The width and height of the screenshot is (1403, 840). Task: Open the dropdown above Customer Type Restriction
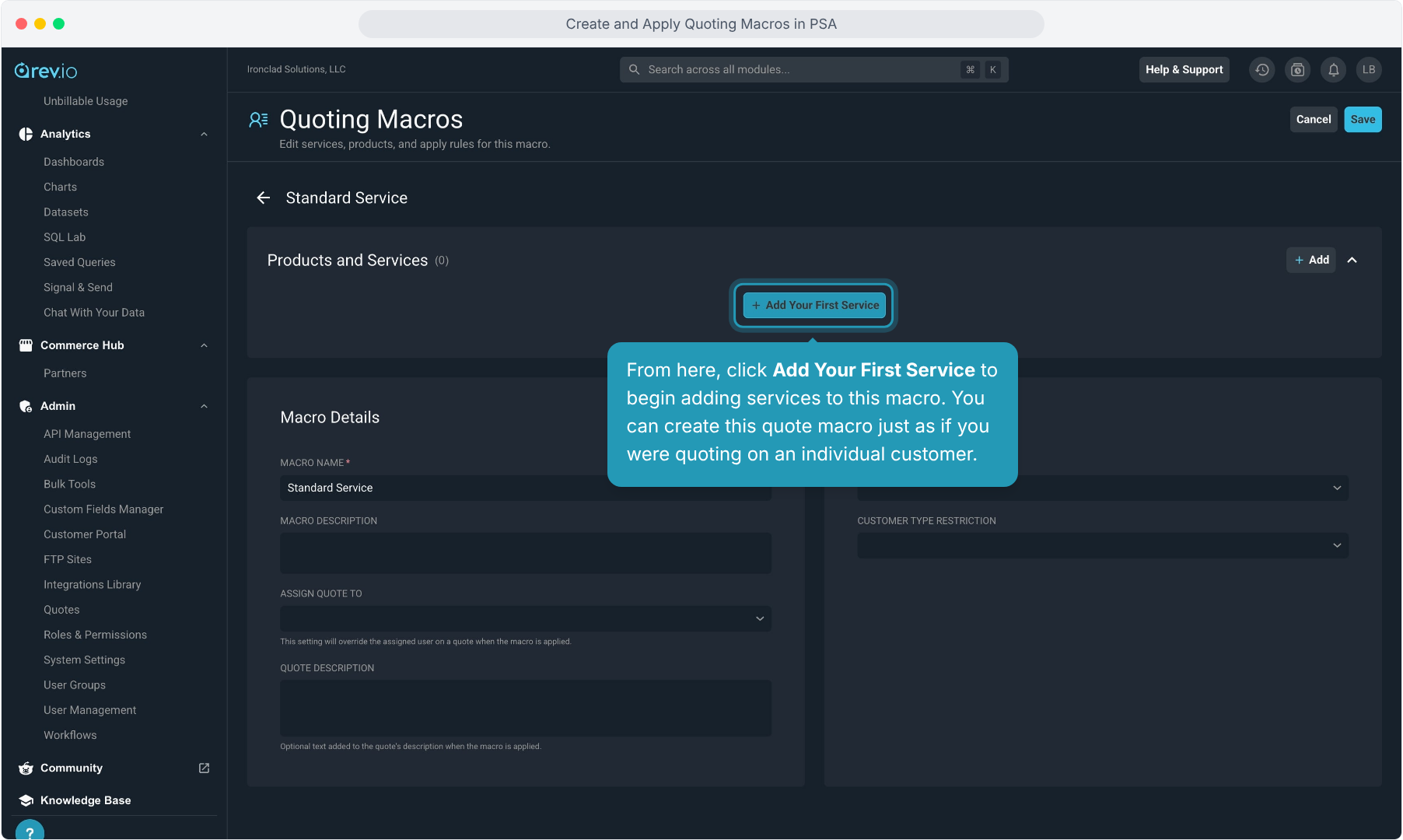pos(1103,488)
